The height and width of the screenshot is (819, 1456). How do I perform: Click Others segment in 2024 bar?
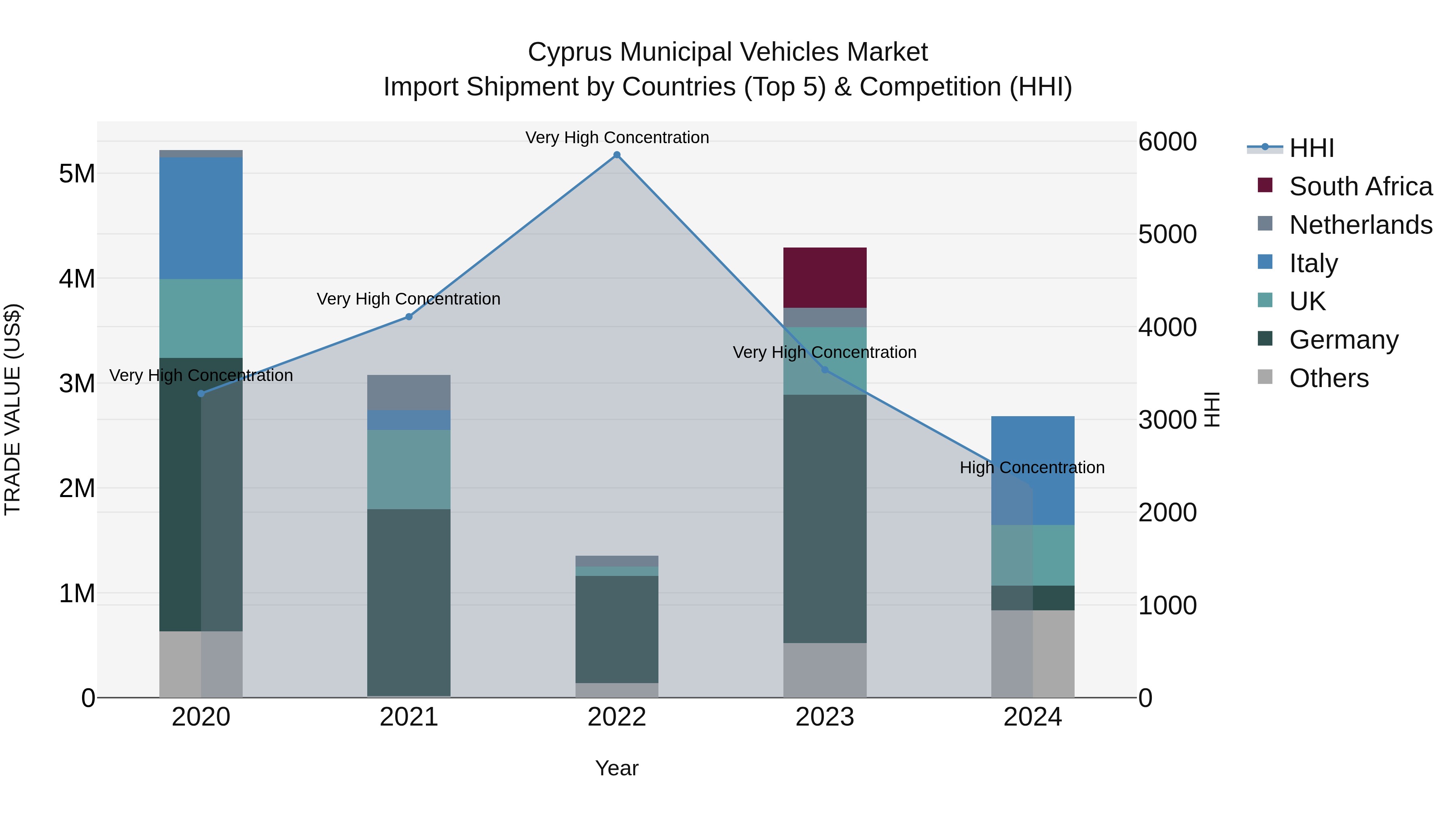[1033, 654]
